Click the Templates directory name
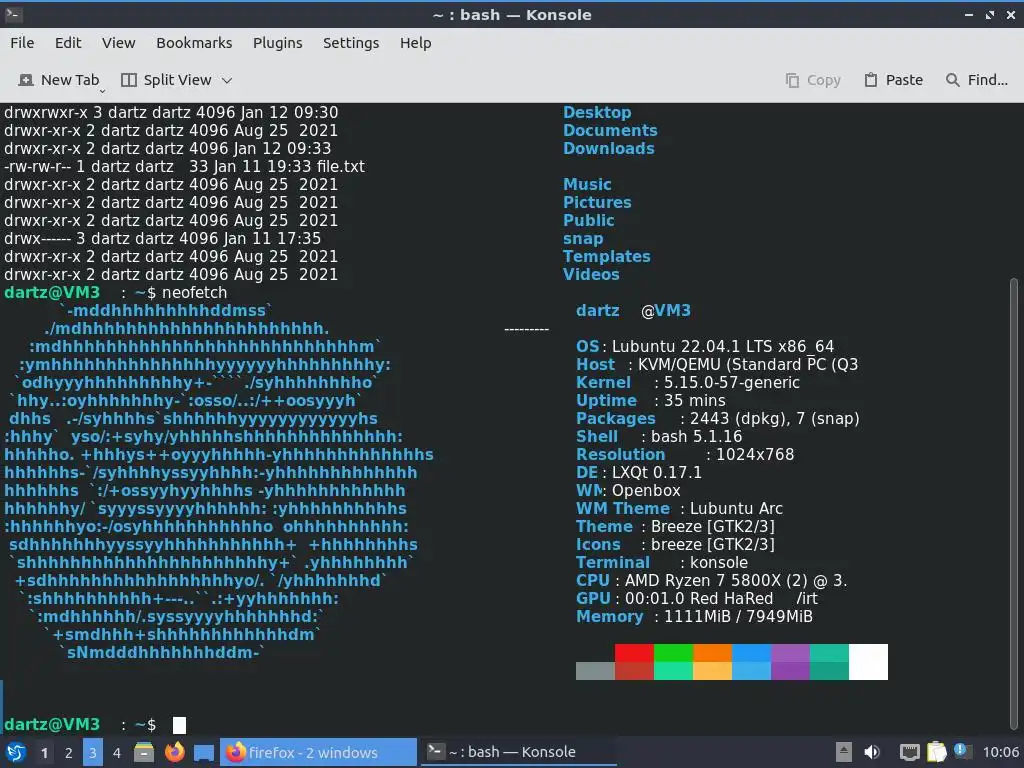The width and height of the screenshot is (1024, 768). tap(607, 256)
